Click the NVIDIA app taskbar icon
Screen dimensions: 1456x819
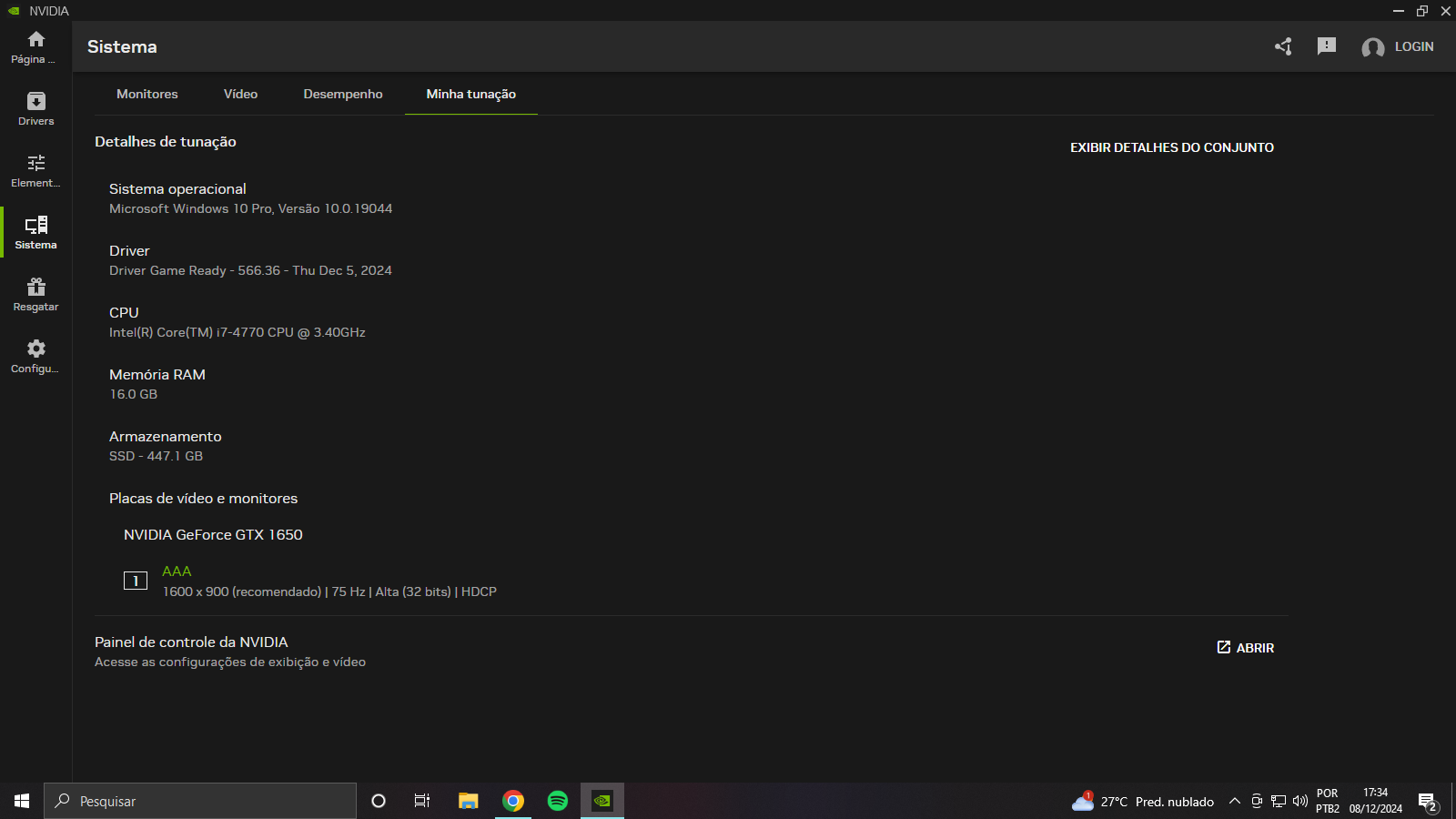click(x=602, y=801)
